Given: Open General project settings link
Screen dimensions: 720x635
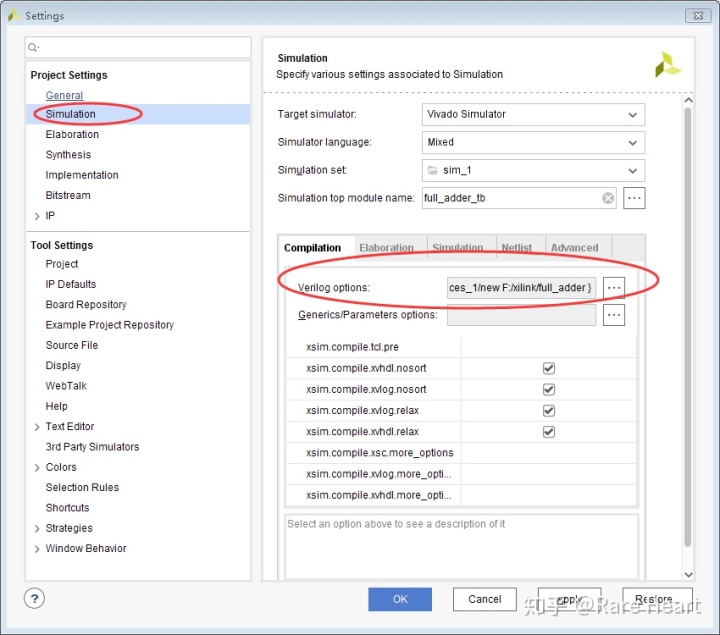Looking at the screenshot, I should click(x=64, y=96).
